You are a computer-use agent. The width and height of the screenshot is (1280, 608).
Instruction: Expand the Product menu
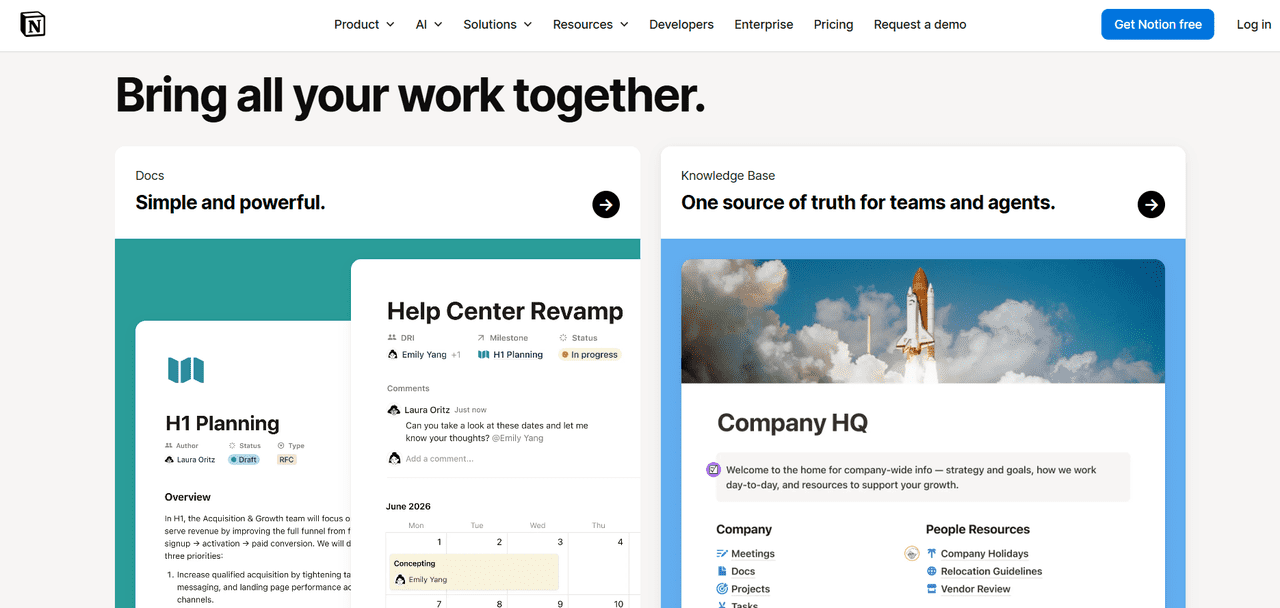[364, 24]
